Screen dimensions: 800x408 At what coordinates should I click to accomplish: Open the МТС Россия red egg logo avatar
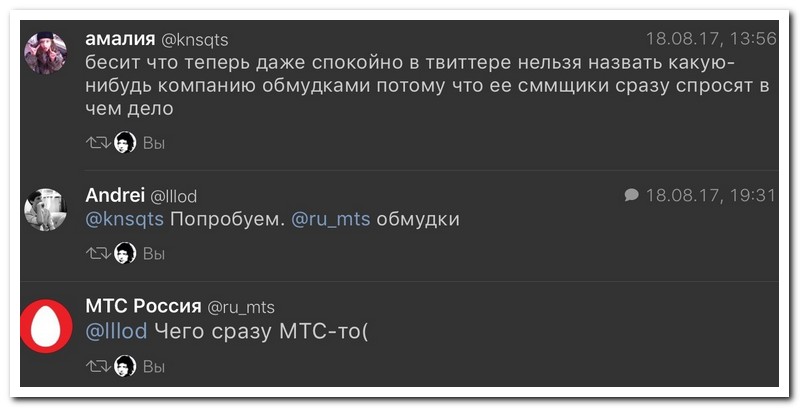click(x=45, y=324)
